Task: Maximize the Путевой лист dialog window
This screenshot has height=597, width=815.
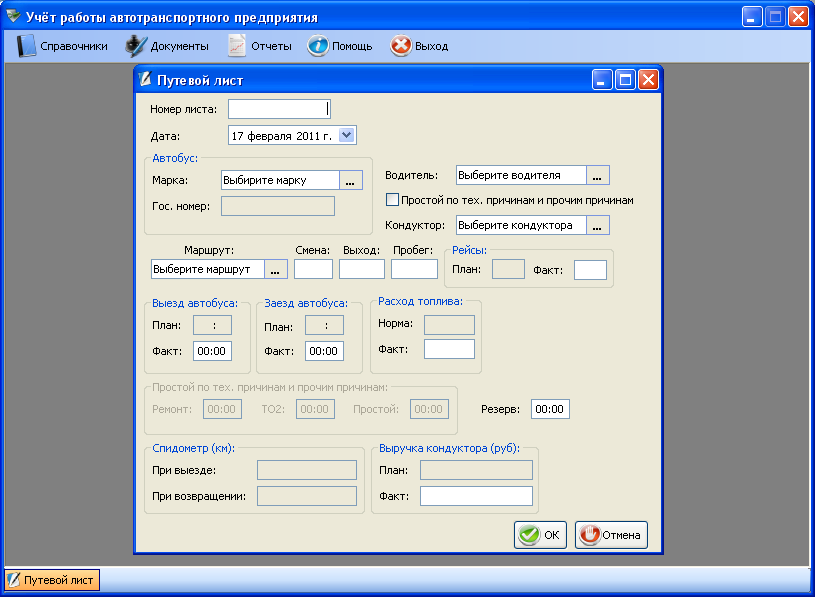Action: coord(625,80)
